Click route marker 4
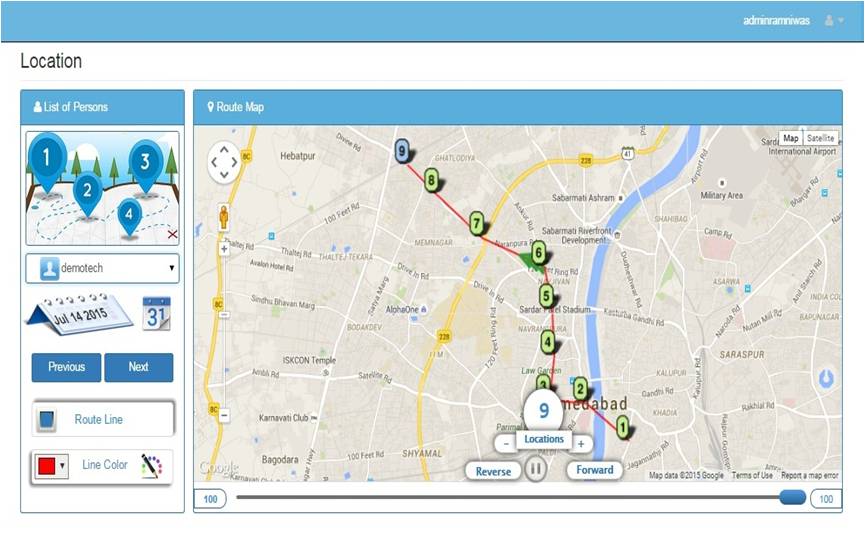This screenshot has height=535, width=865. tap(547, 343)
